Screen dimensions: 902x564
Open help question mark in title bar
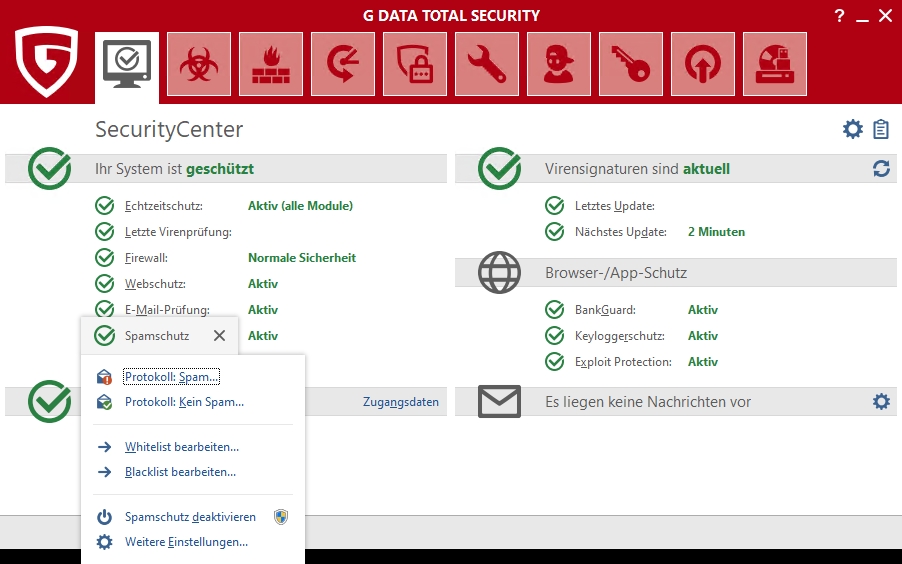(839, 16)
